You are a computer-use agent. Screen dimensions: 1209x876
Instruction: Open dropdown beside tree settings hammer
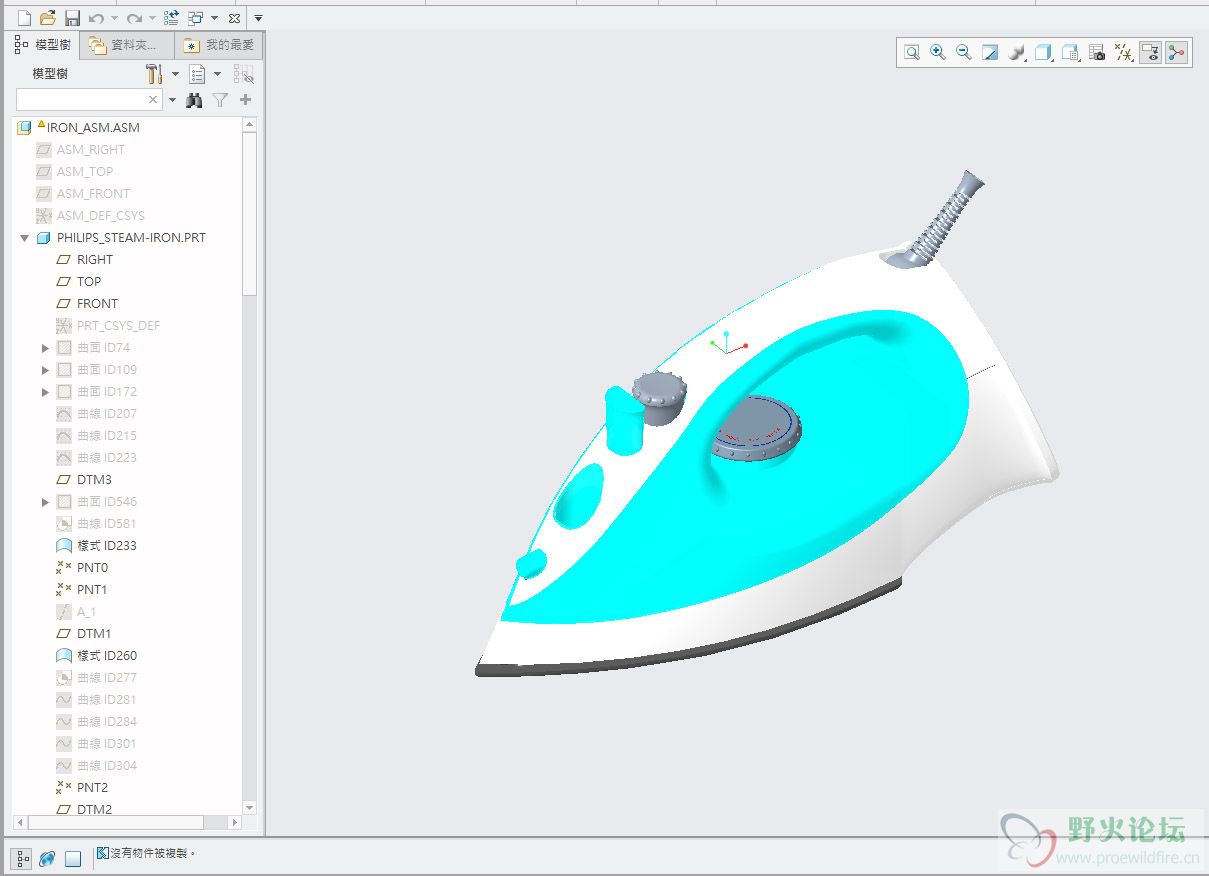point(175,74)
